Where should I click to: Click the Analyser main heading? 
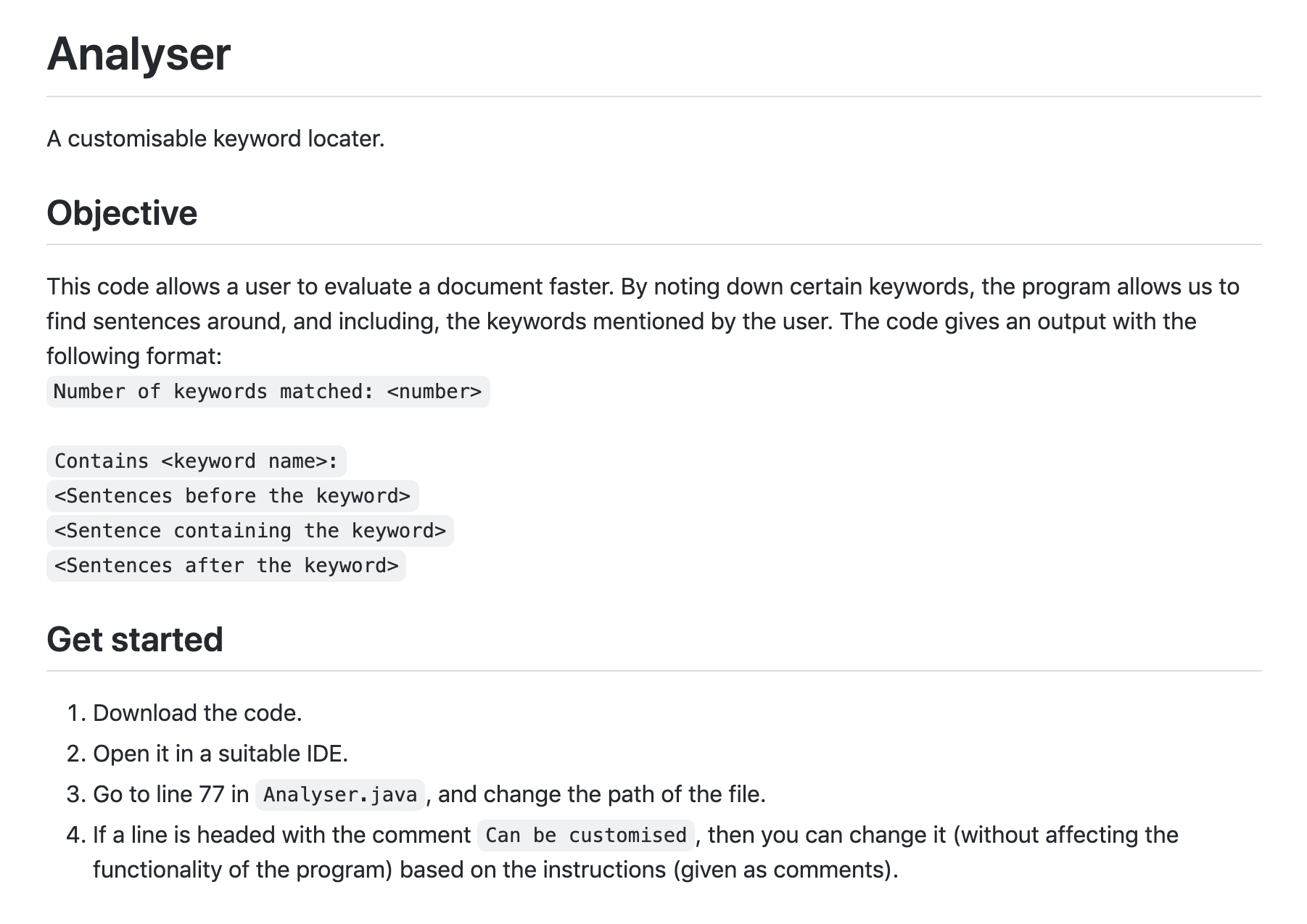coord(139,54)
